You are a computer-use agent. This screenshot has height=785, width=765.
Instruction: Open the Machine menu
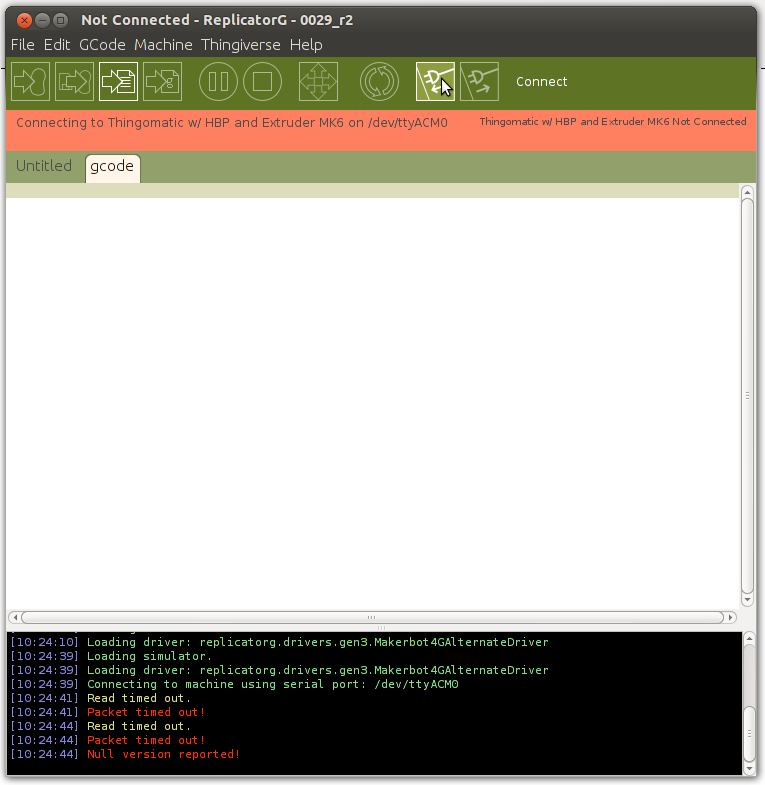pos(163,45)
